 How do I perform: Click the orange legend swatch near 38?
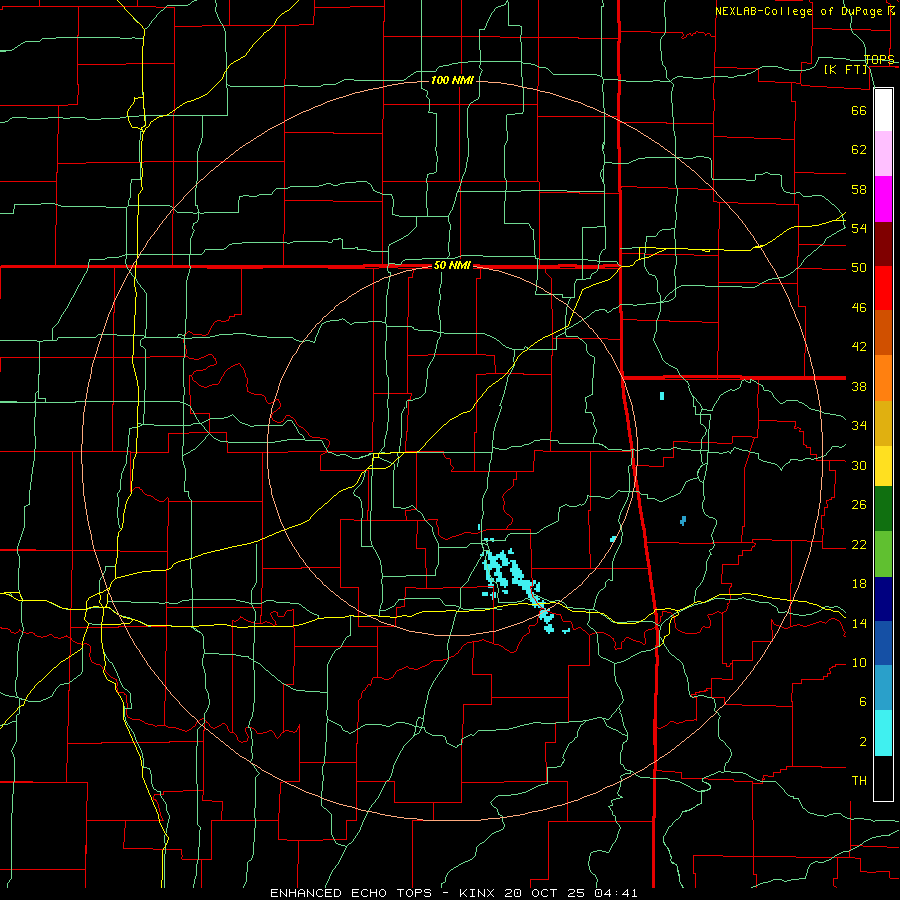[883, 378]
